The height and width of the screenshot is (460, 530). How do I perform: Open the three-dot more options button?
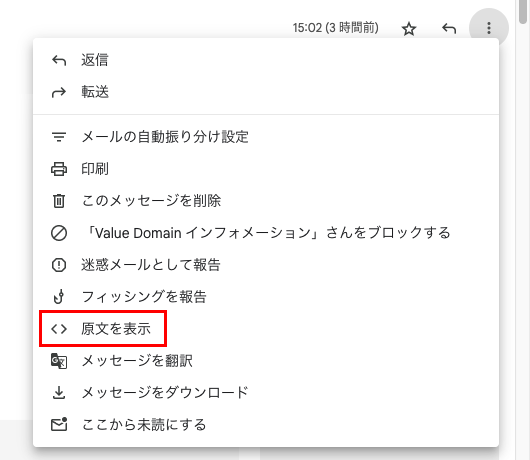(489, 28)
